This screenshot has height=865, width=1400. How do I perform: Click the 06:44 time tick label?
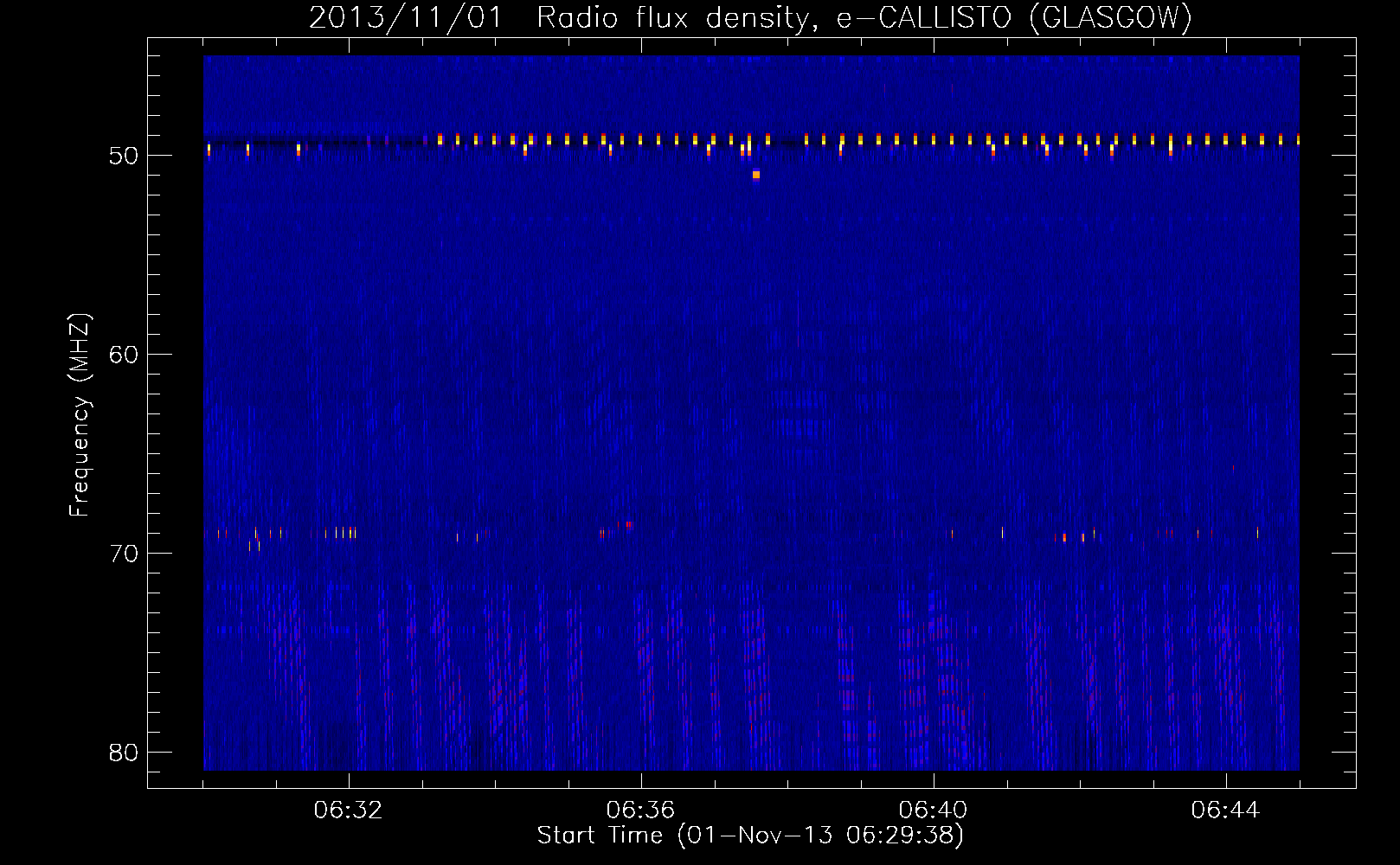[1226, 811]
